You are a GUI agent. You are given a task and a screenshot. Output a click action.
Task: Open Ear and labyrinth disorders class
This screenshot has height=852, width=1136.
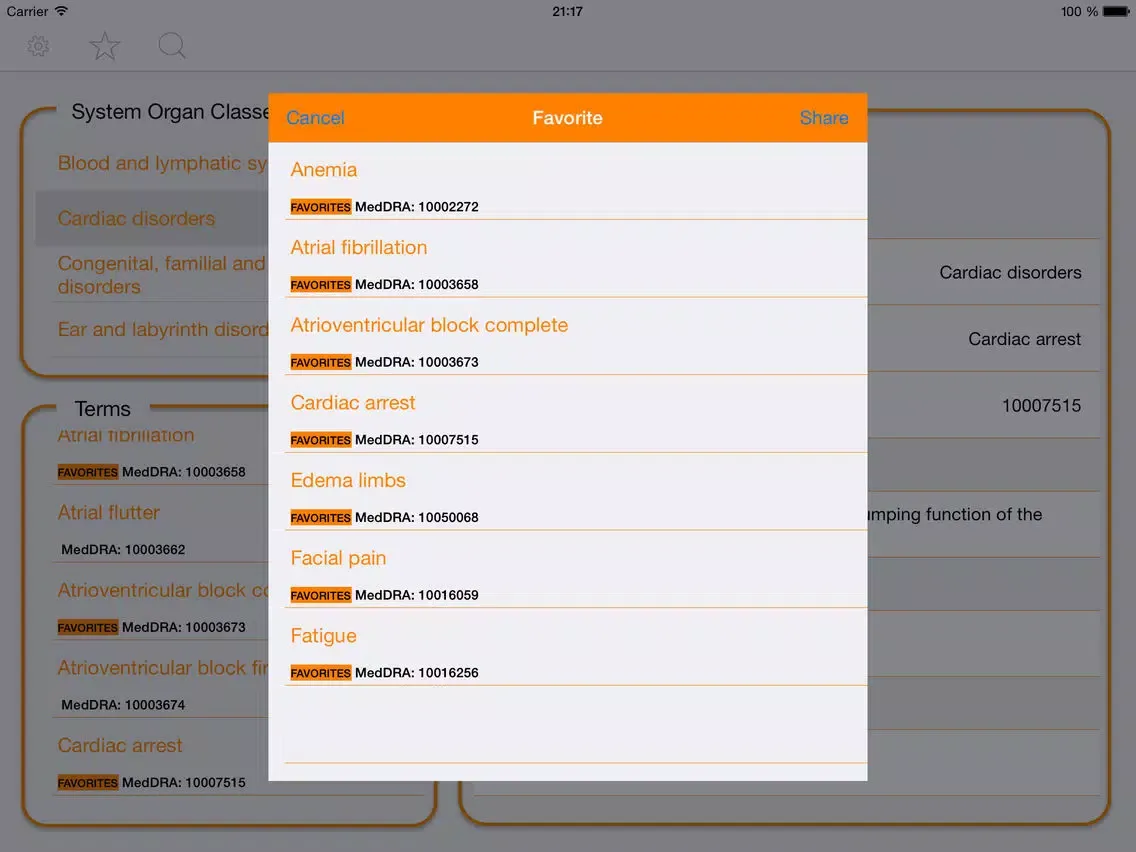point(162,329)
